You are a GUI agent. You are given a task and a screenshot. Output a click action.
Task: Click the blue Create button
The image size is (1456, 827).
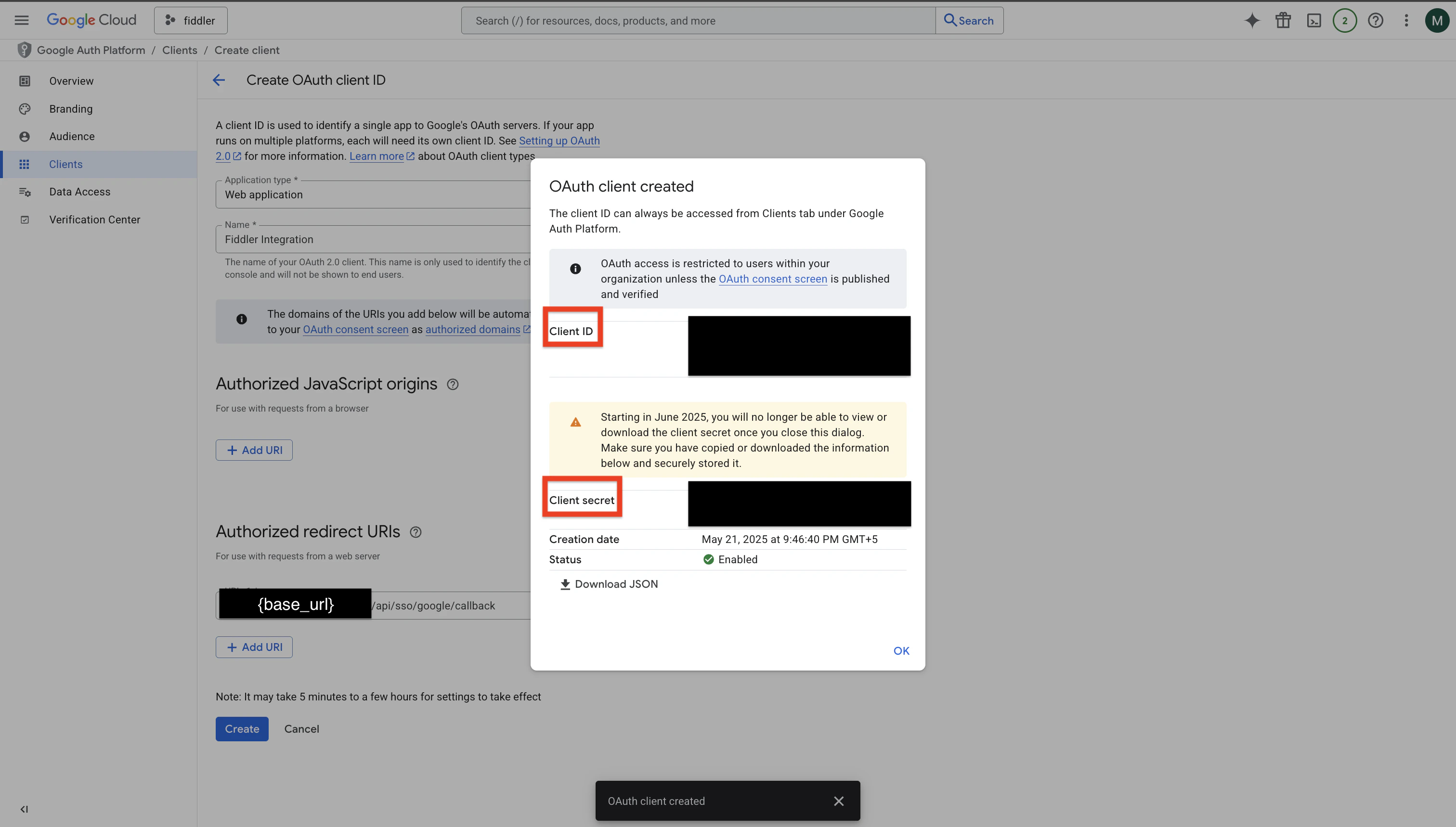[242, 729]
